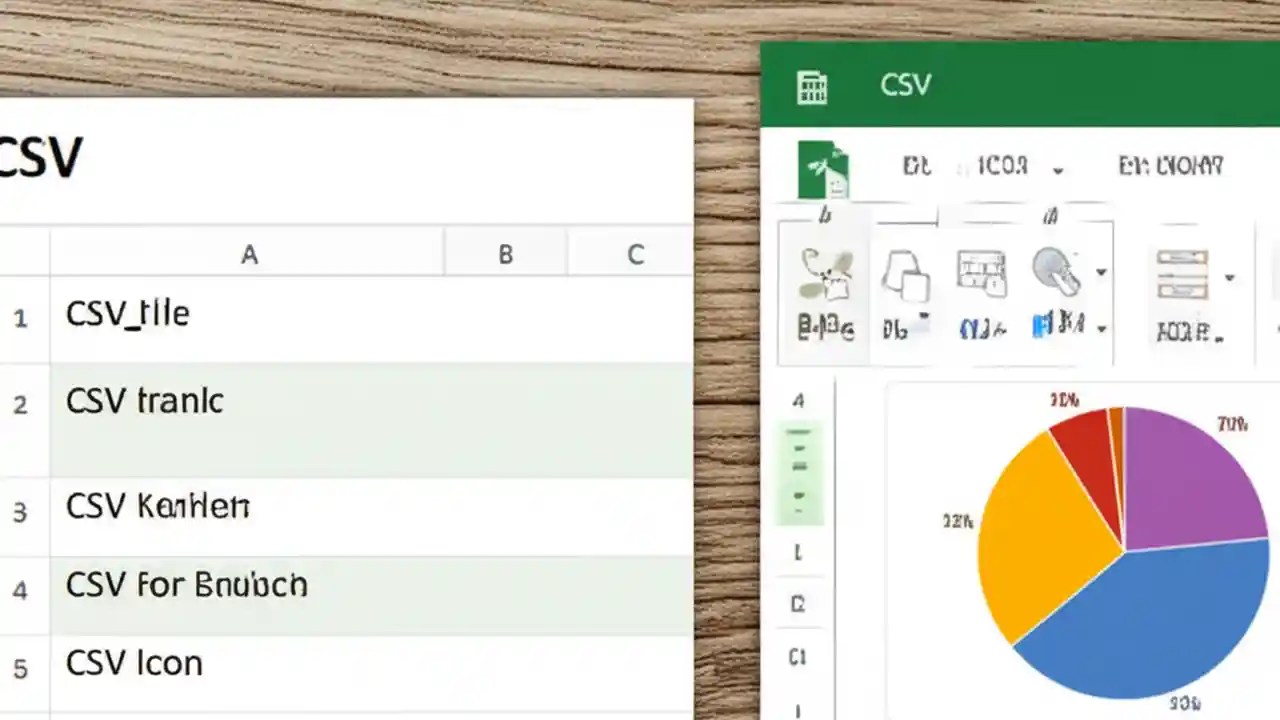
Task: Select cell containing CSV_file text
Action: click(x=127, y=313)
